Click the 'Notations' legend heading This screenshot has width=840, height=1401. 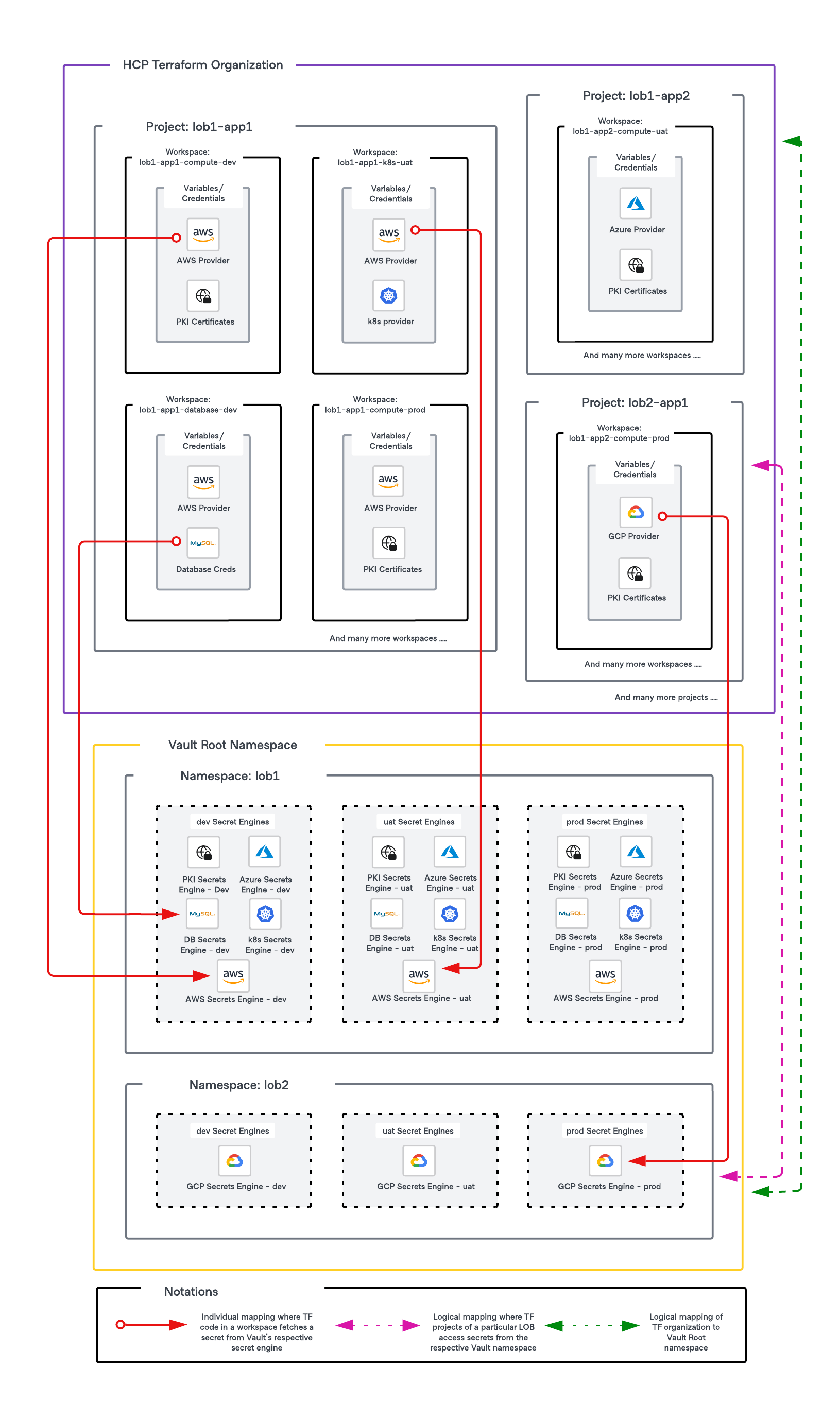pos(191,1292)
